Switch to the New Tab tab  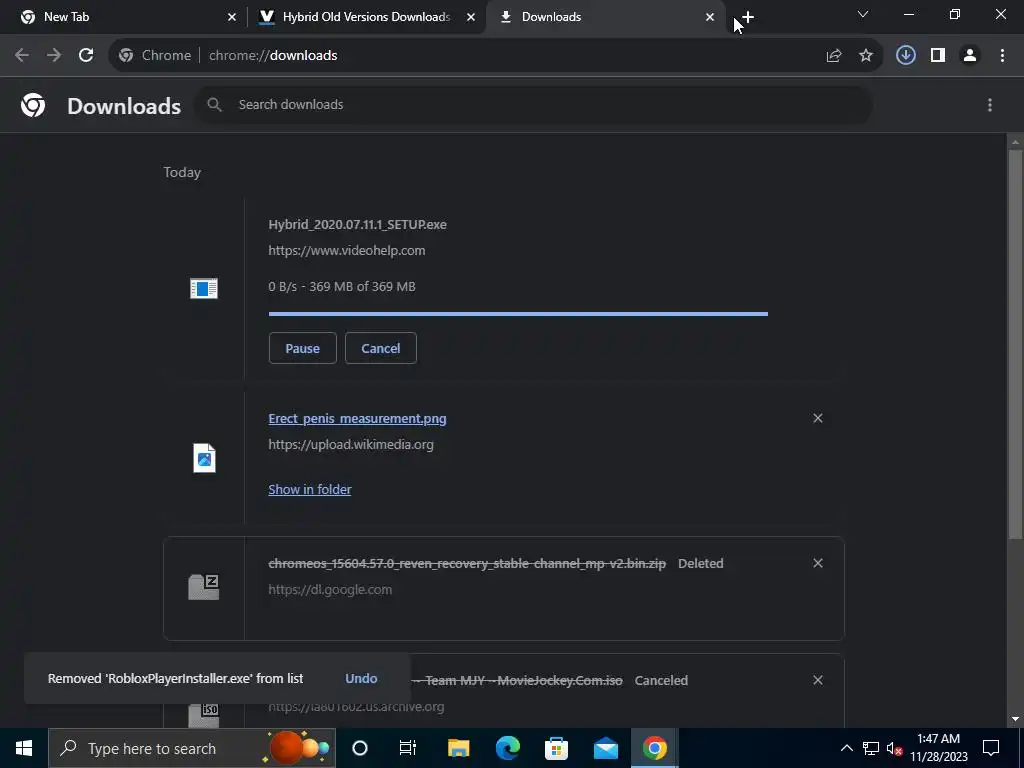[x=124, y=17]
